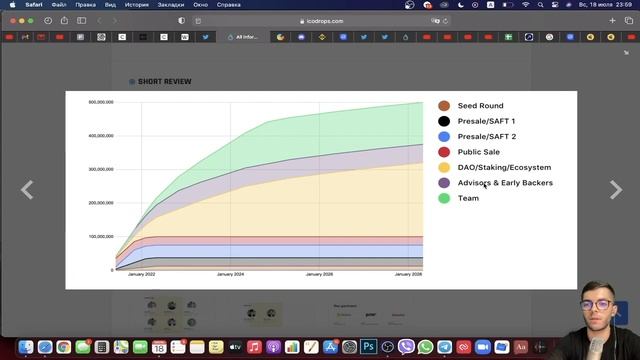Click the 'DAO/Staking/Ecosystem' legend label
The width and height of the screenshot is (640, 360).
coord(504,167)
